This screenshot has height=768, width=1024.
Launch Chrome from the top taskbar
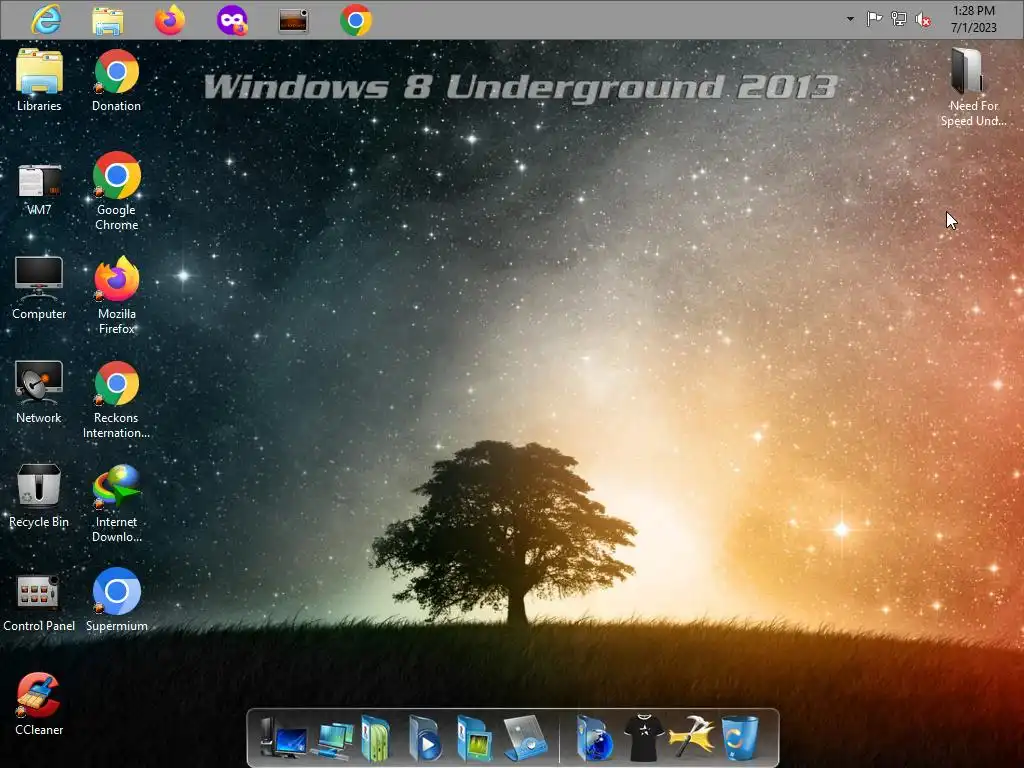(x=356, y=20)
